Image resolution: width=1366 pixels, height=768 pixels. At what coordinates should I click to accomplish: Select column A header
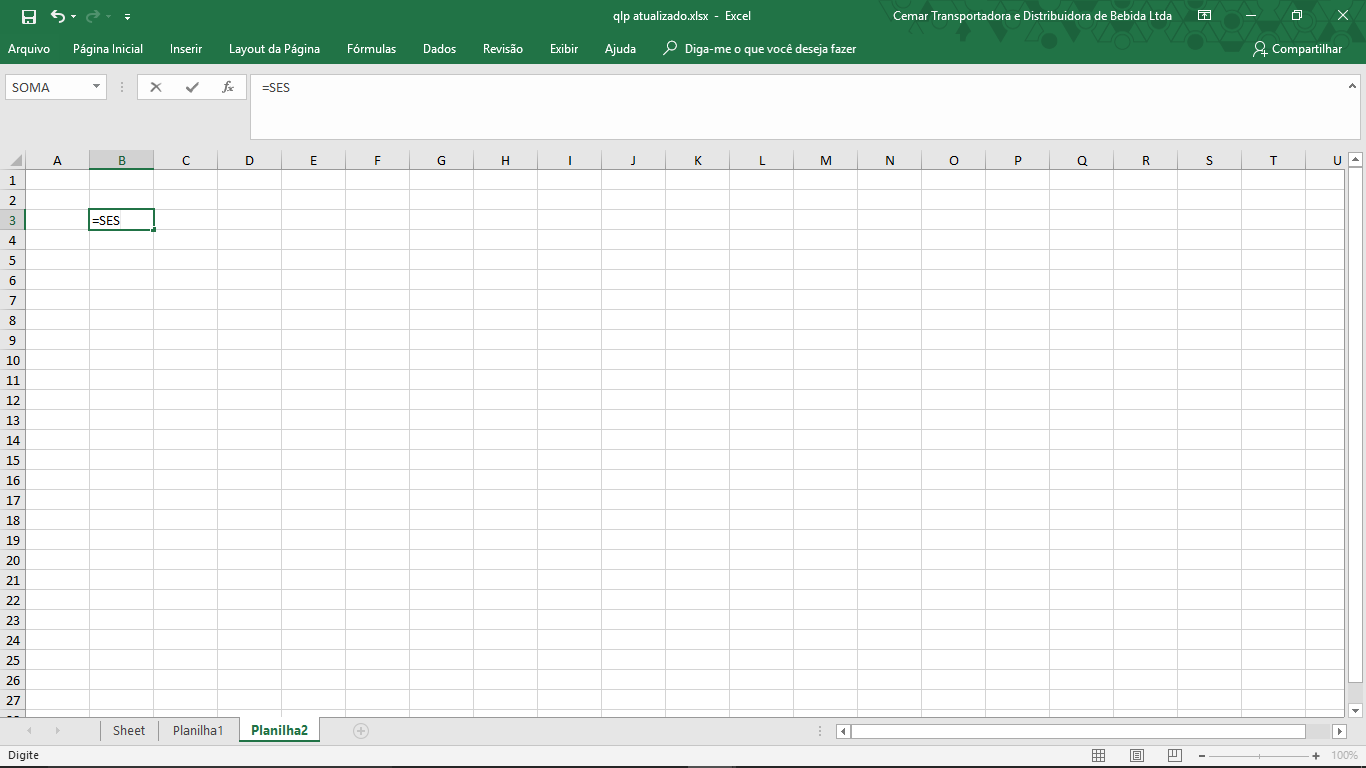57,160
